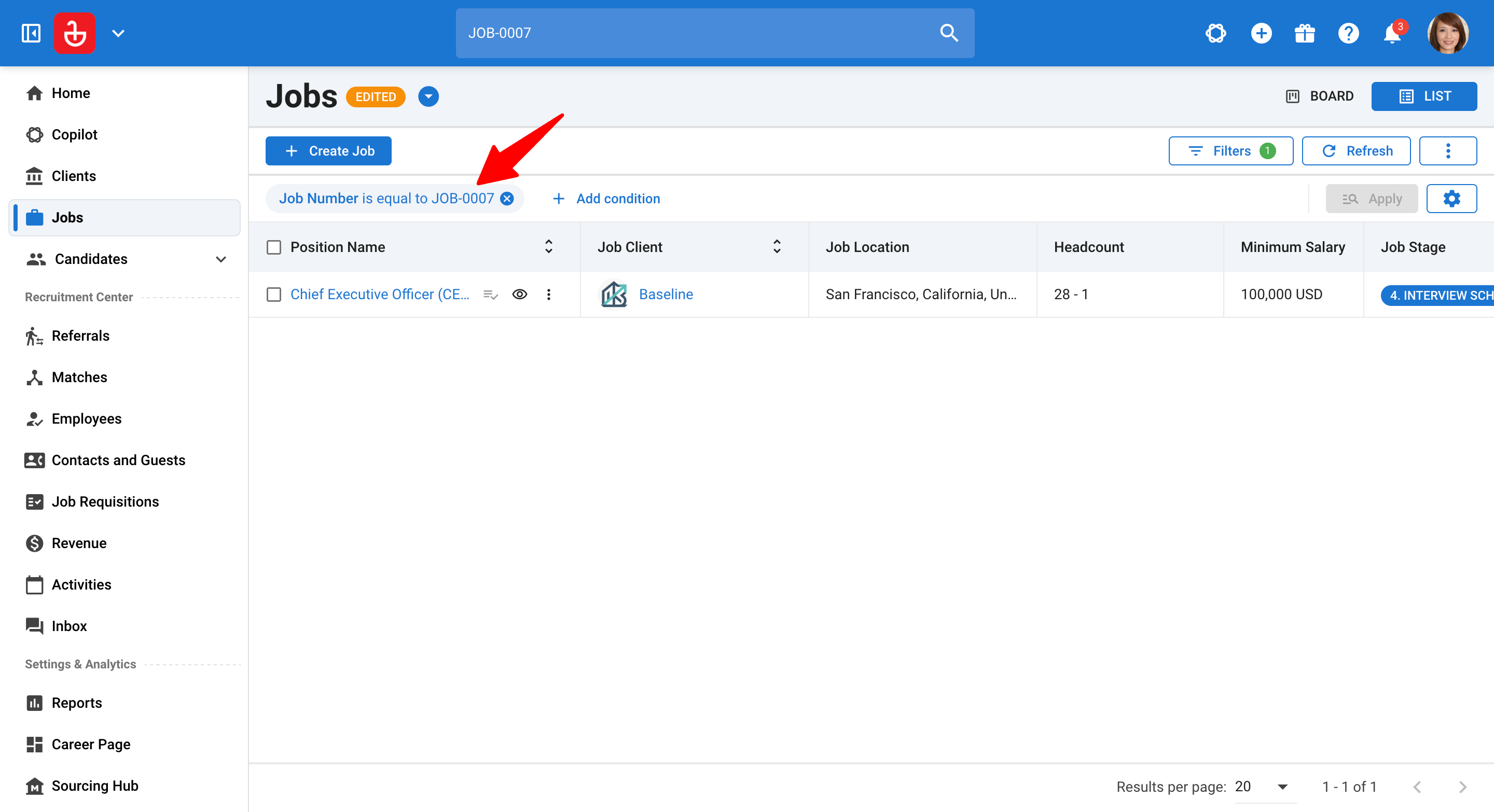Remove Job Number filter condition
This screenshot has height=812, width=1494.
coord(507,199)
